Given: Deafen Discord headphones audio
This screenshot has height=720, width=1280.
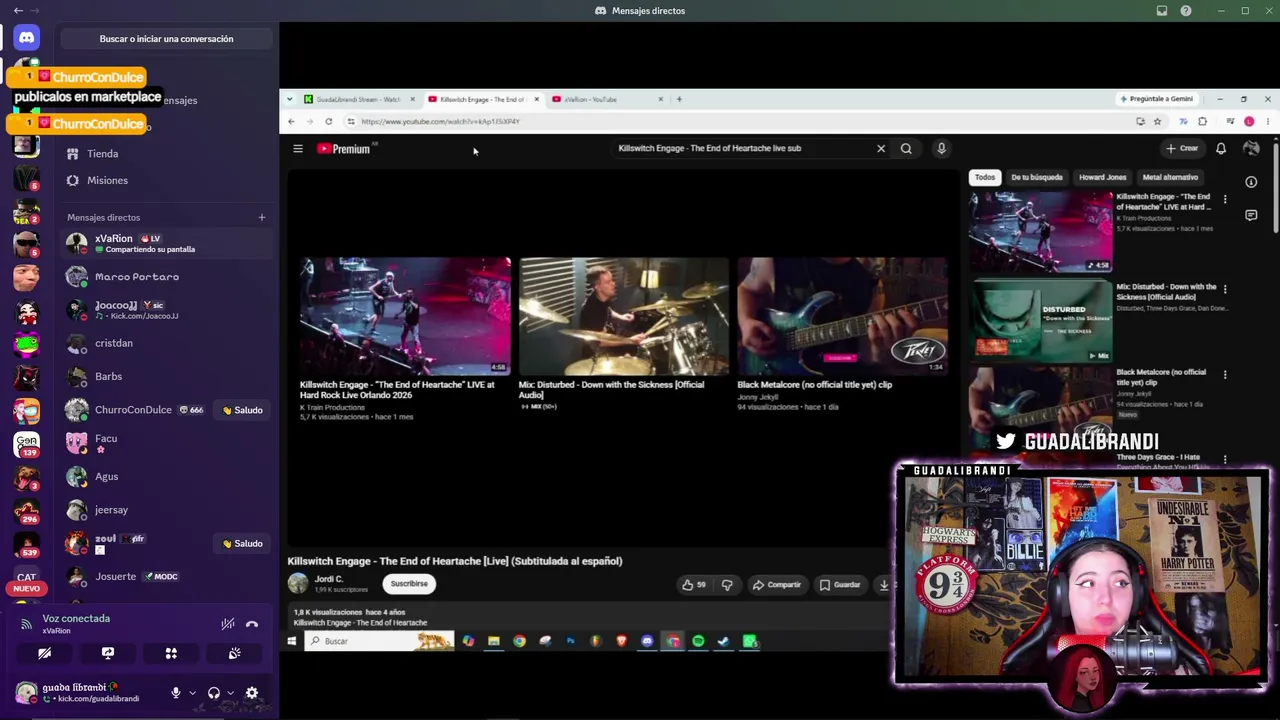Looking at the screenshot, I should click(x=214, y=693).
